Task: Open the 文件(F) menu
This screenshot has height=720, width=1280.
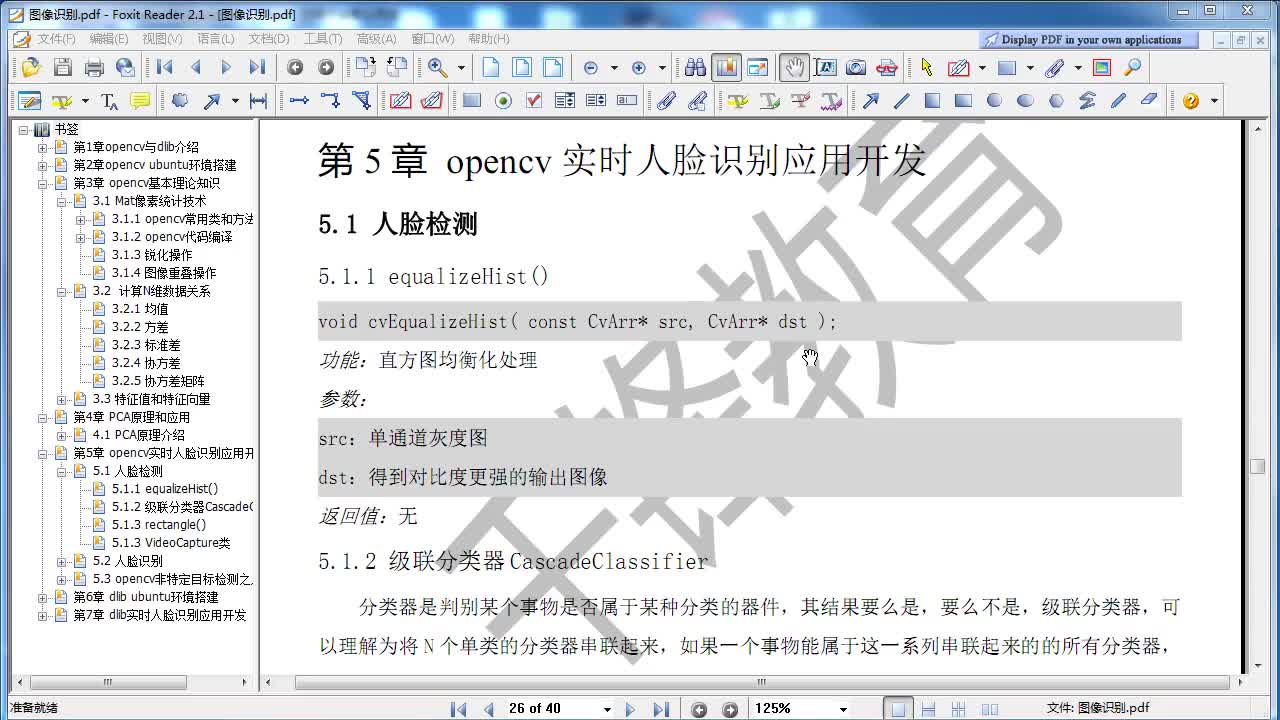Action: (56, 39)
